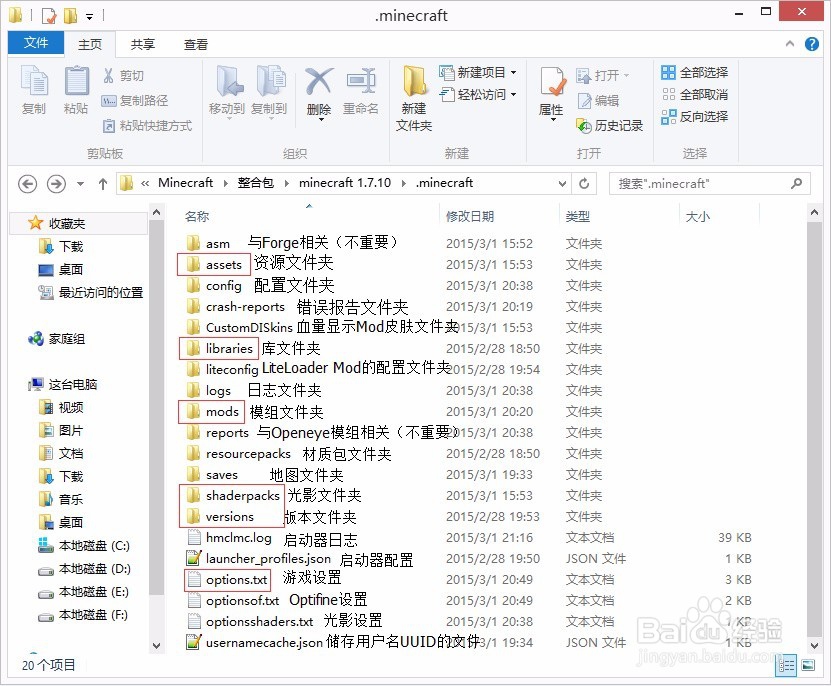Click Copy path (复制路径)
Screen dimensions: 831x686
coord(135,100)
